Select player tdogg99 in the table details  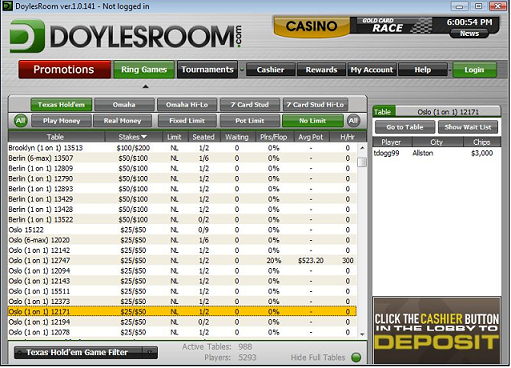point(437,153)
